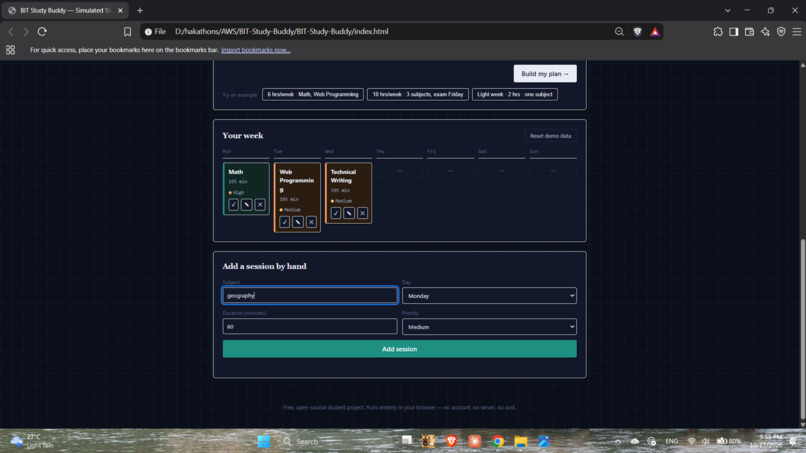The width and height of the screenshot is (806, 453).
Task: Click the Technical Writing card title
Action: pyautogui.click(x=343, y=176)
